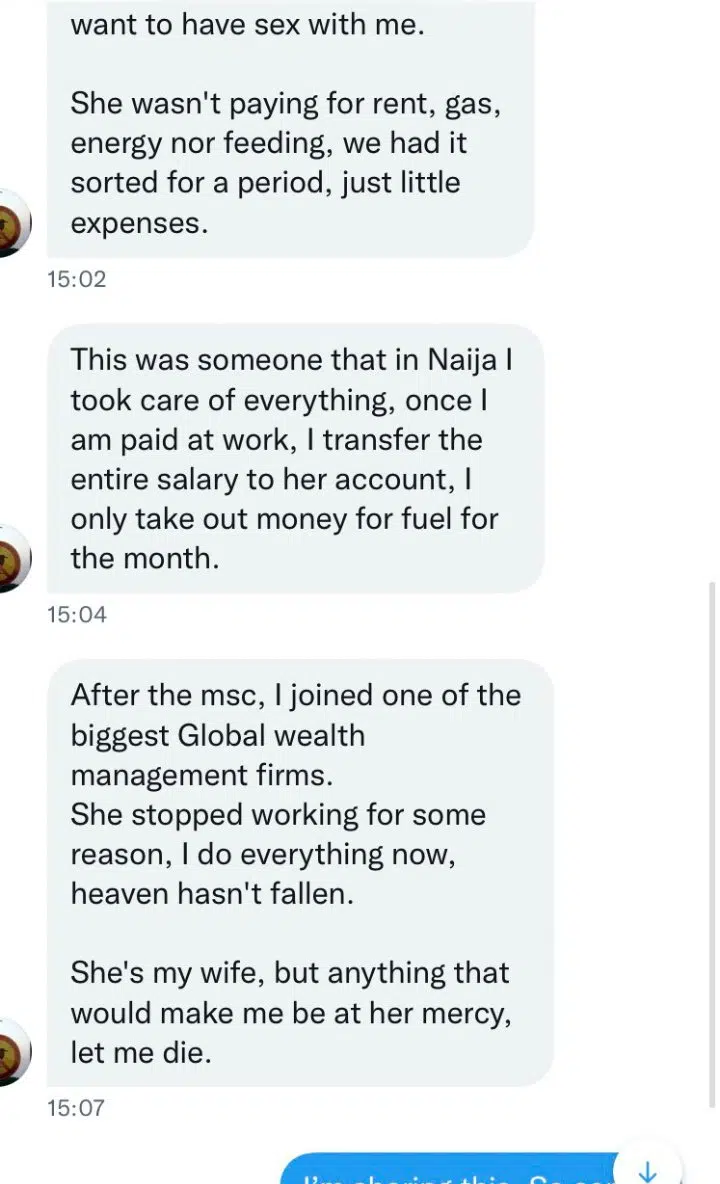The height and width of the screenshot is (1184, 720).
Task: Select the line "This was someone that in Naija"
Action: pos(291,361)
